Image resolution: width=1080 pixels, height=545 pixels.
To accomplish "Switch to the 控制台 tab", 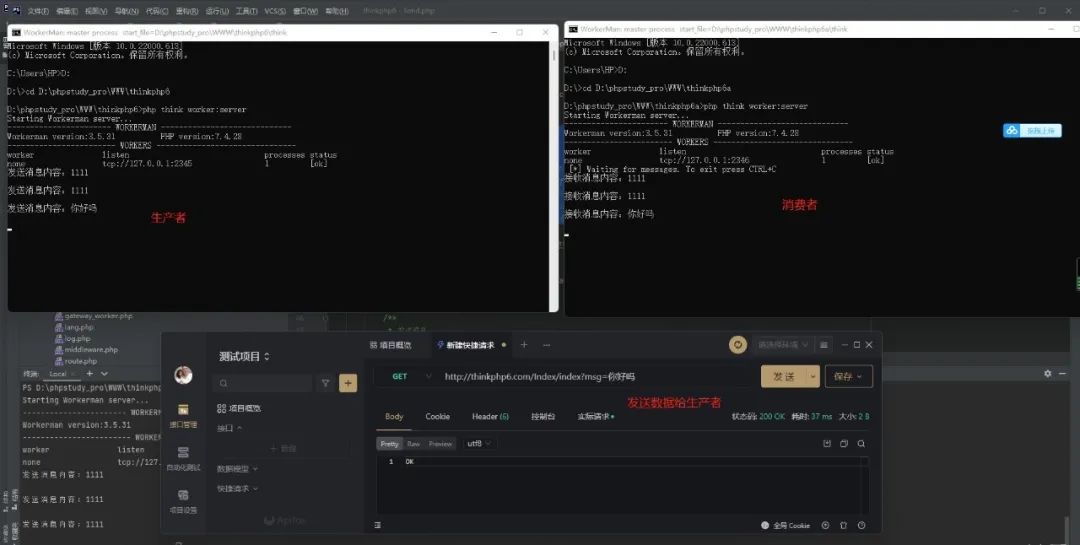I will point(543,416).
